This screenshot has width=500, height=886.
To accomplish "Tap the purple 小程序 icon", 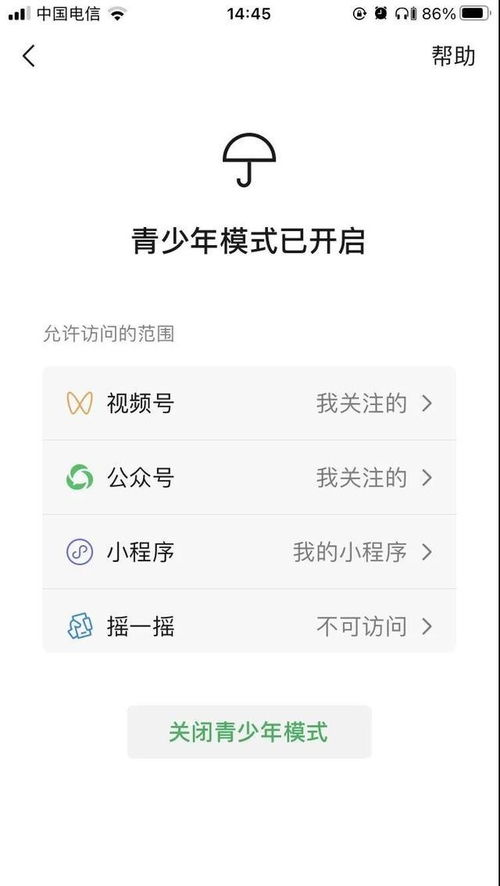I will (79, 552).
